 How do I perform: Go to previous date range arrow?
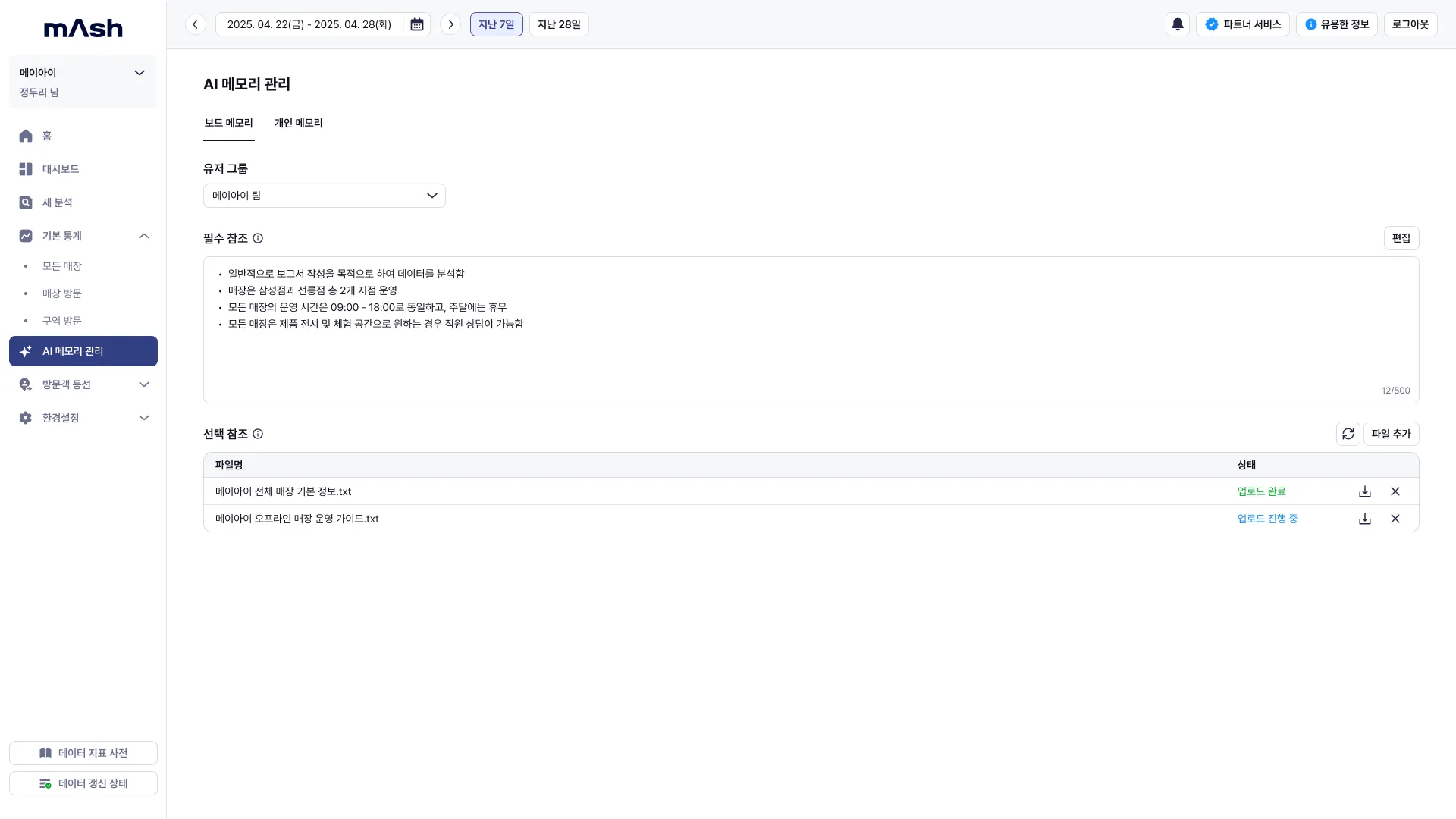point(195,24)
